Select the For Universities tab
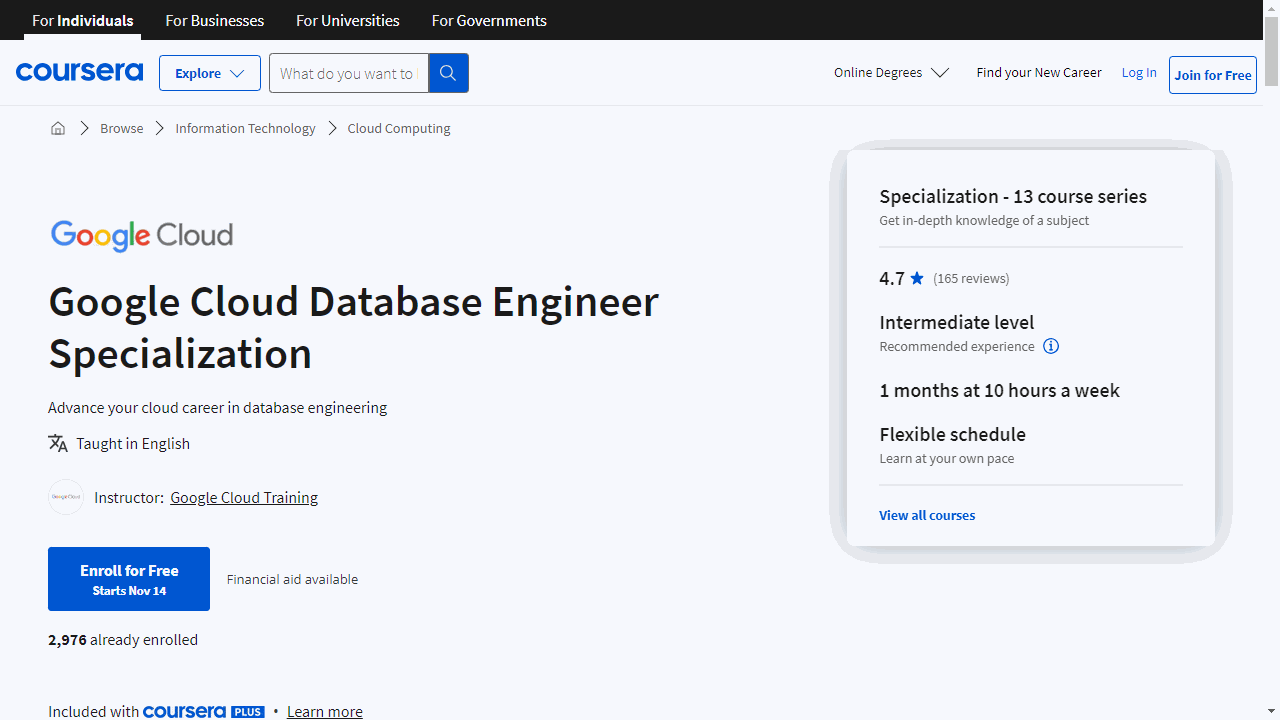Screen dimensions: 1280x720 click(x=348, y=20)
